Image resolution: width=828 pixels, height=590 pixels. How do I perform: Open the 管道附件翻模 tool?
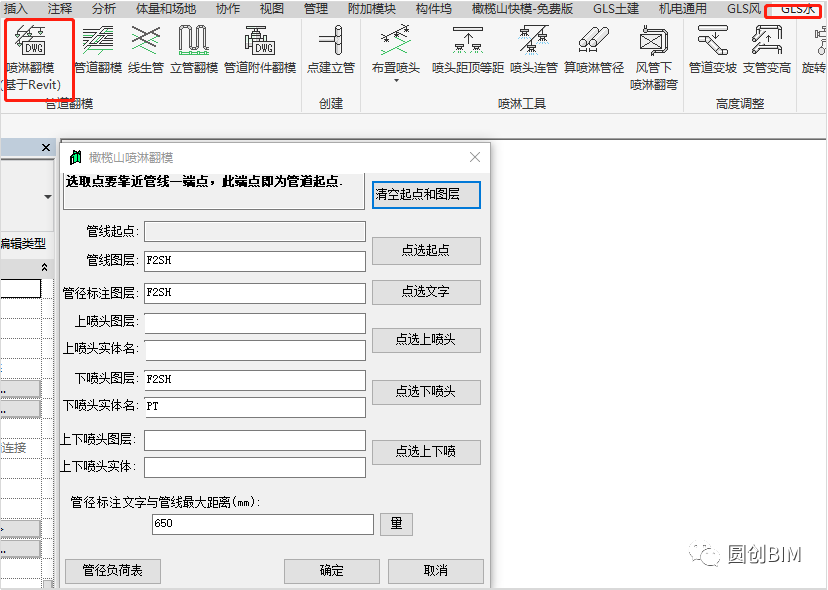coord(260,50)
